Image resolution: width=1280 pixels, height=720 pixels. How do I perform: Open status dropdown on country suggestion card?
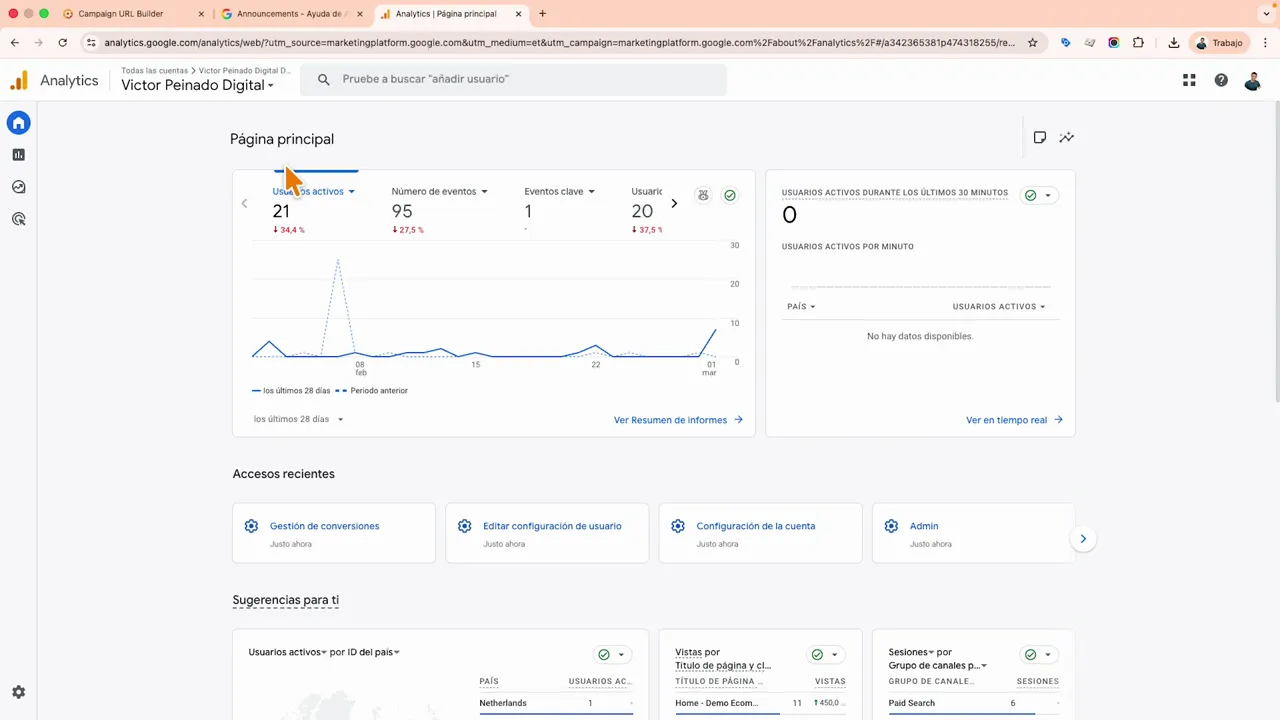(x=612, y=655)
